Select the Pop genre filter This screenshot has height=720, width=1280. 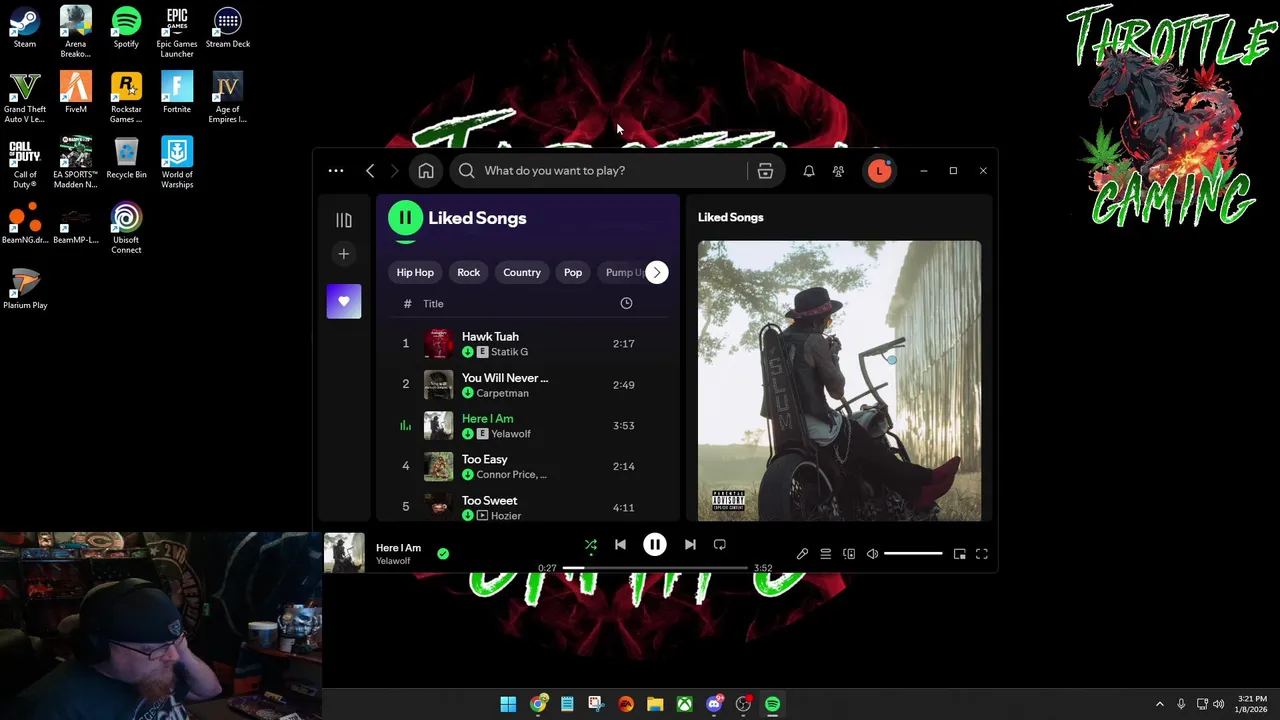[573, 272]
